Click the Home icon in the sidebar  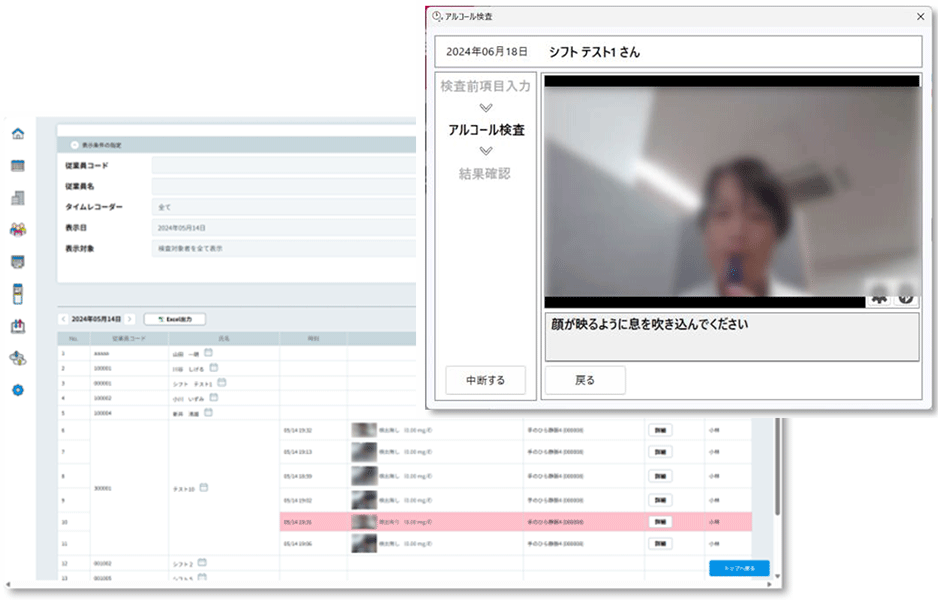click(x=17, y=134)
